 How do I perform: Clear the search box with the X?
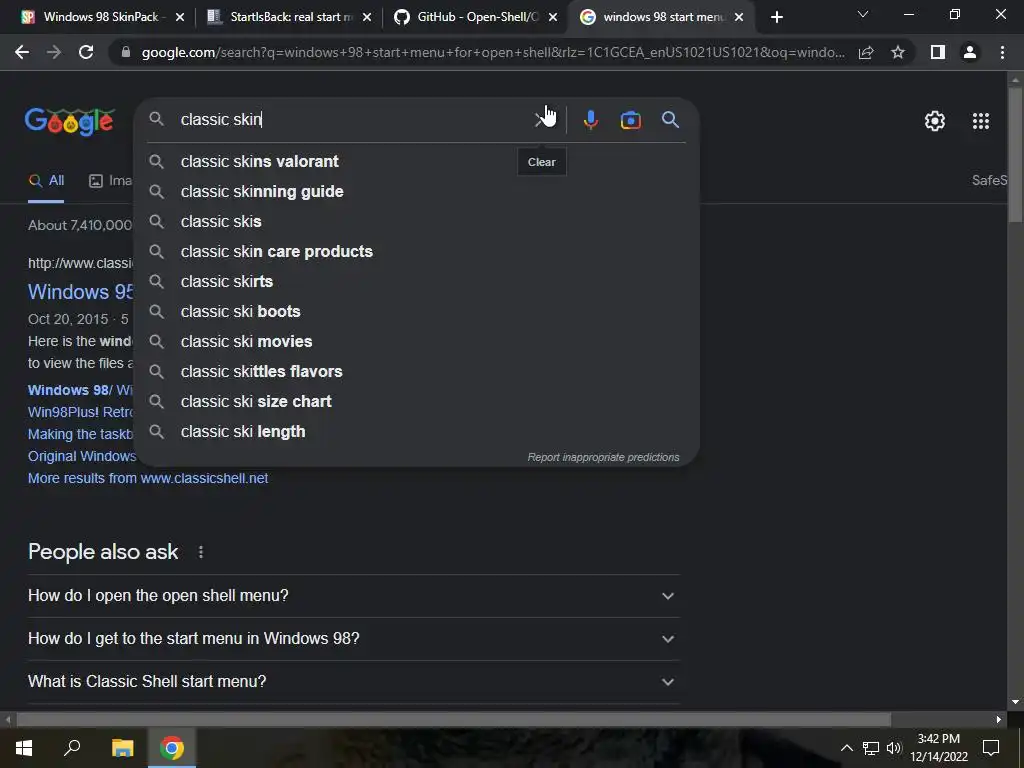(541, 120)
